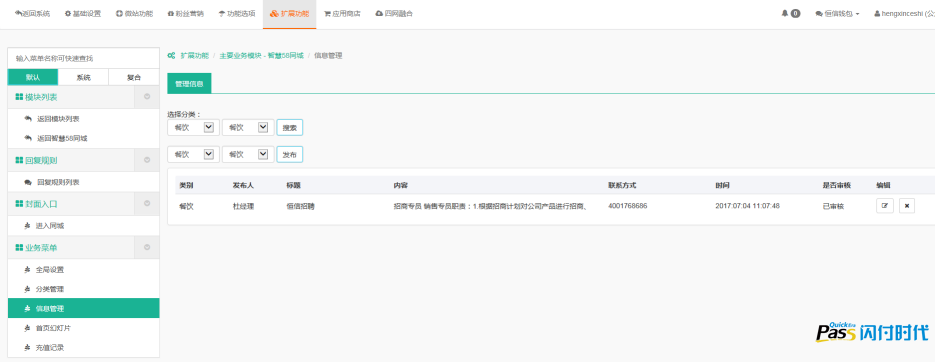The image size is (935, 362).
Task: Collapse the 业务菜单 section with its chevron
Action: click(147, 247)
